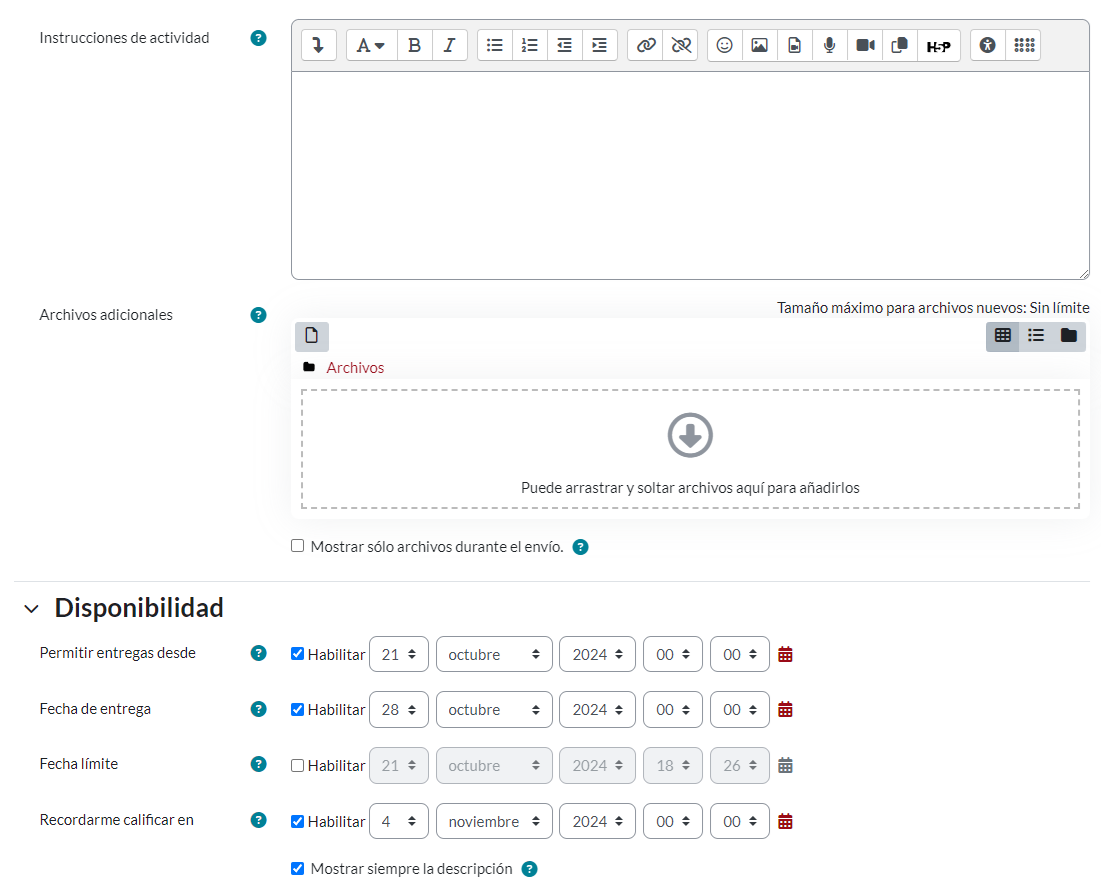The height and width of the screenshot is (895, 1101).
Task: Open the accessibility checker icon
Action: pos(988,45)
